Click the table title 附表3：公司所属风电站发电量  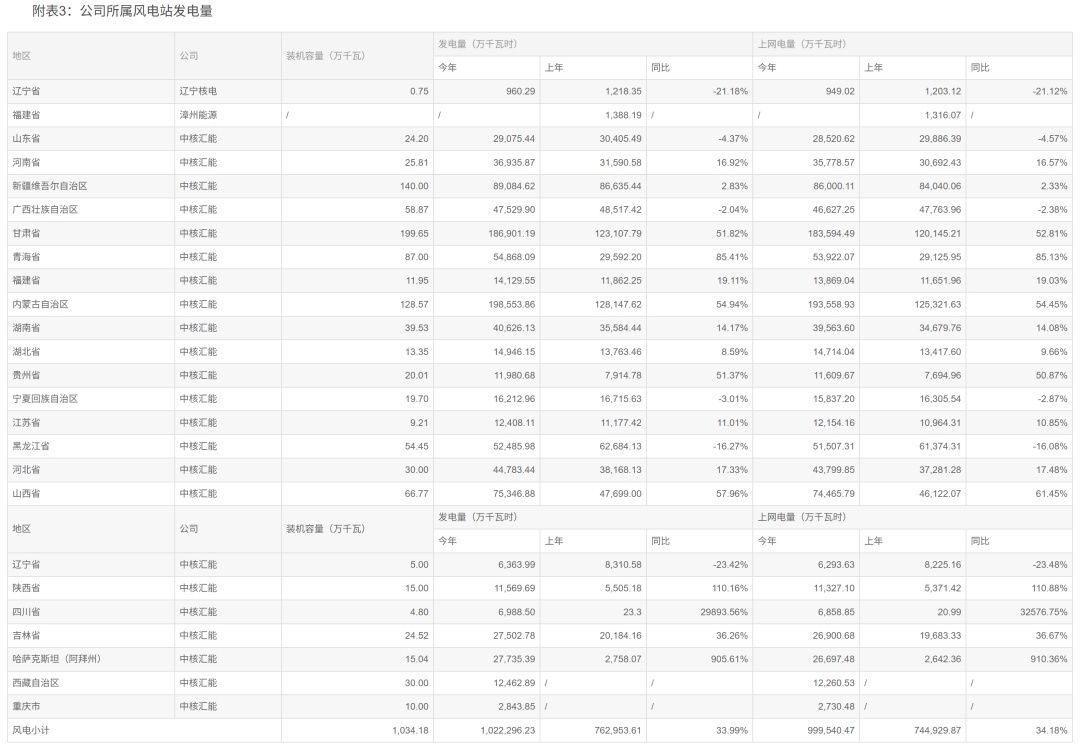122,11
